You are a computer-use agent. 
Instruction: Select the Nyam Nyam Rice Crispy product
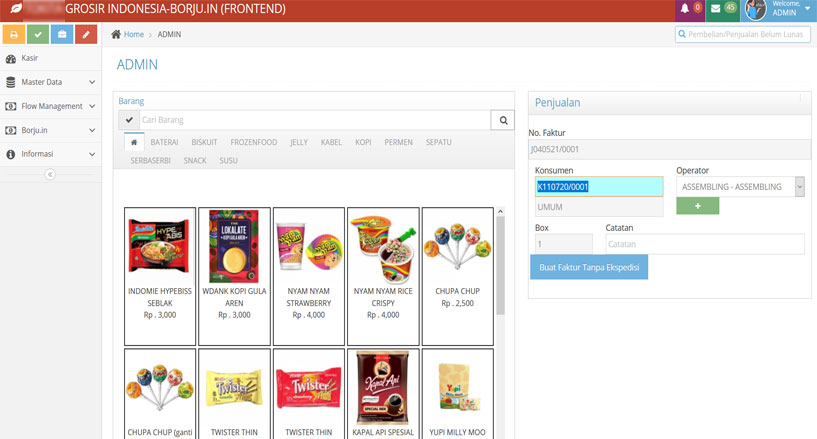[383, 277]
